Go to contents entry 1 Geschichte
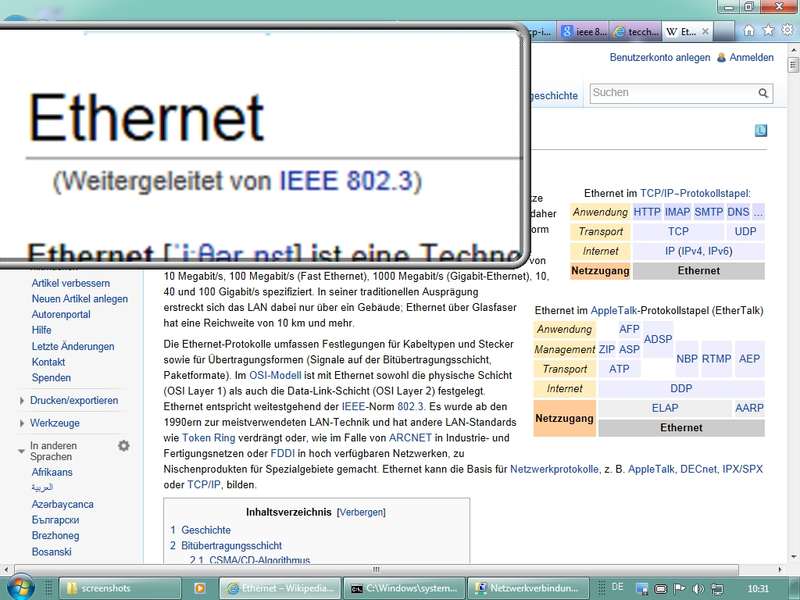The height and width of the screenshot is (600, 800). pos(201,530)
